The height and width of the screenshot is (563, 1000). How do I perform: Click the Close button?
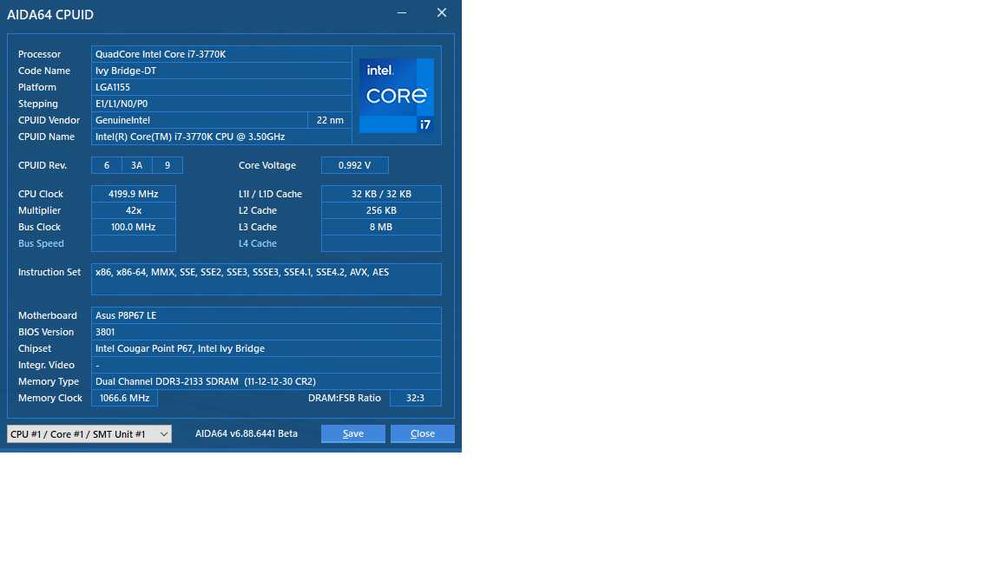point(422,434)
